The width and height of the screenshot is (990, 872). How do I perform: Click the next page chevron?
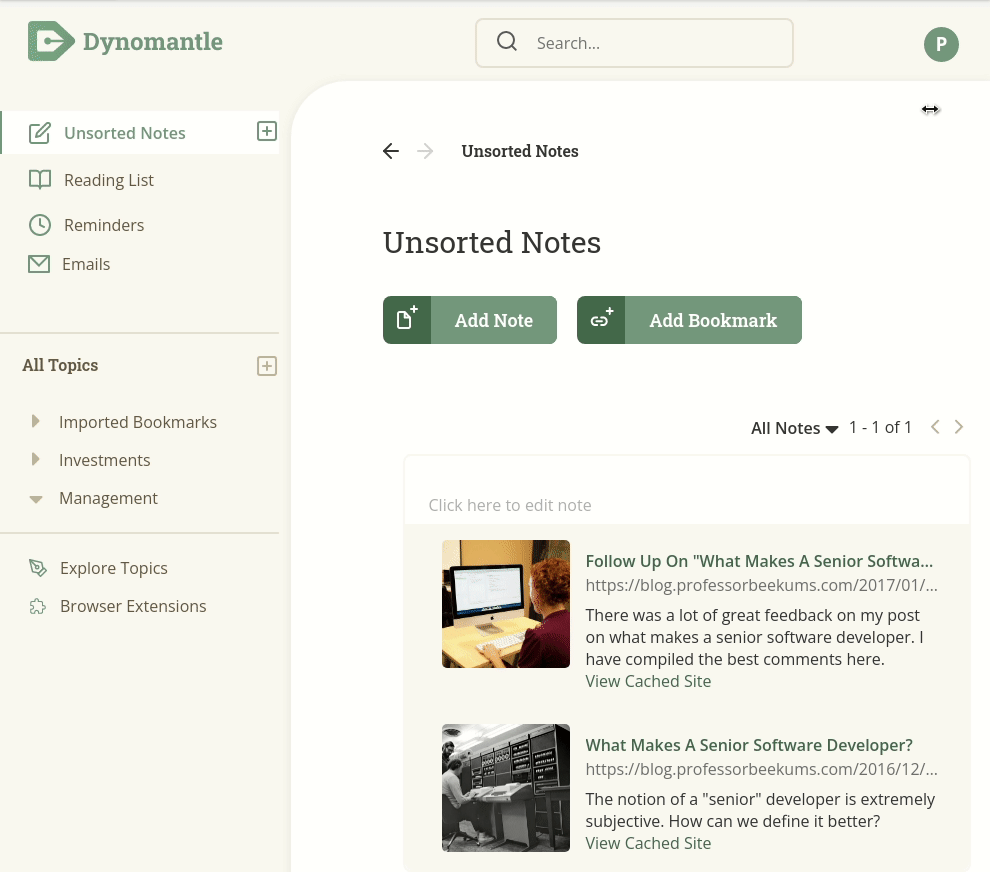[x=958, y=427]
